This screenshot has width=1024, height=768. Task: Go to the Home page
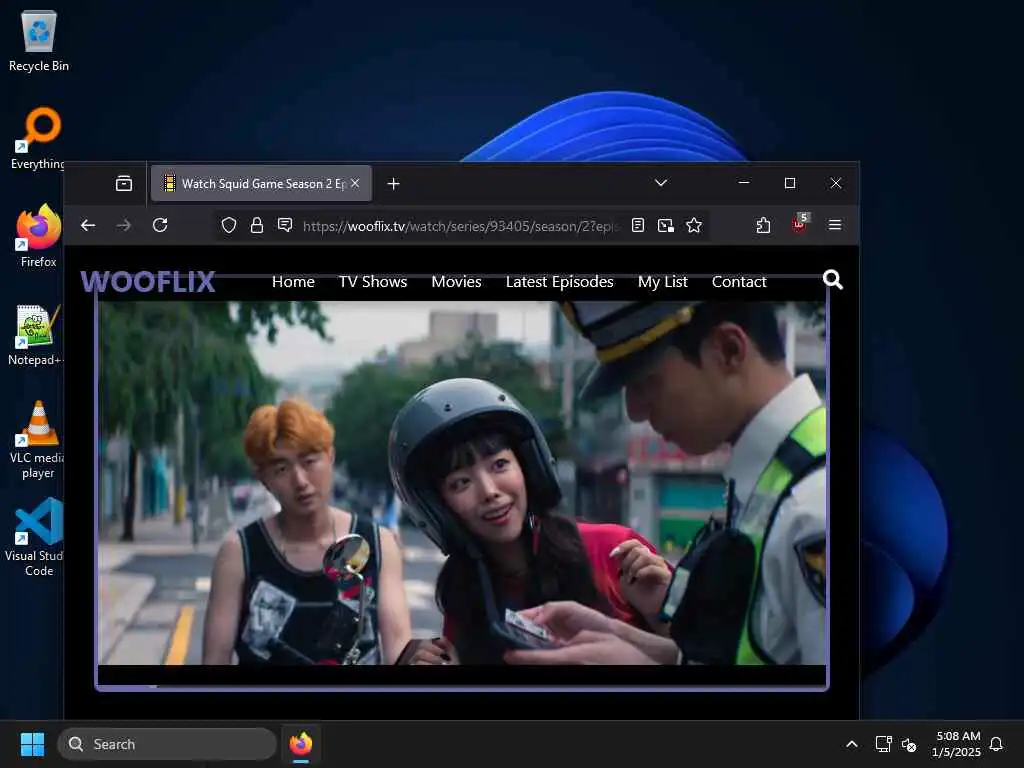click(x=293, y=281)
